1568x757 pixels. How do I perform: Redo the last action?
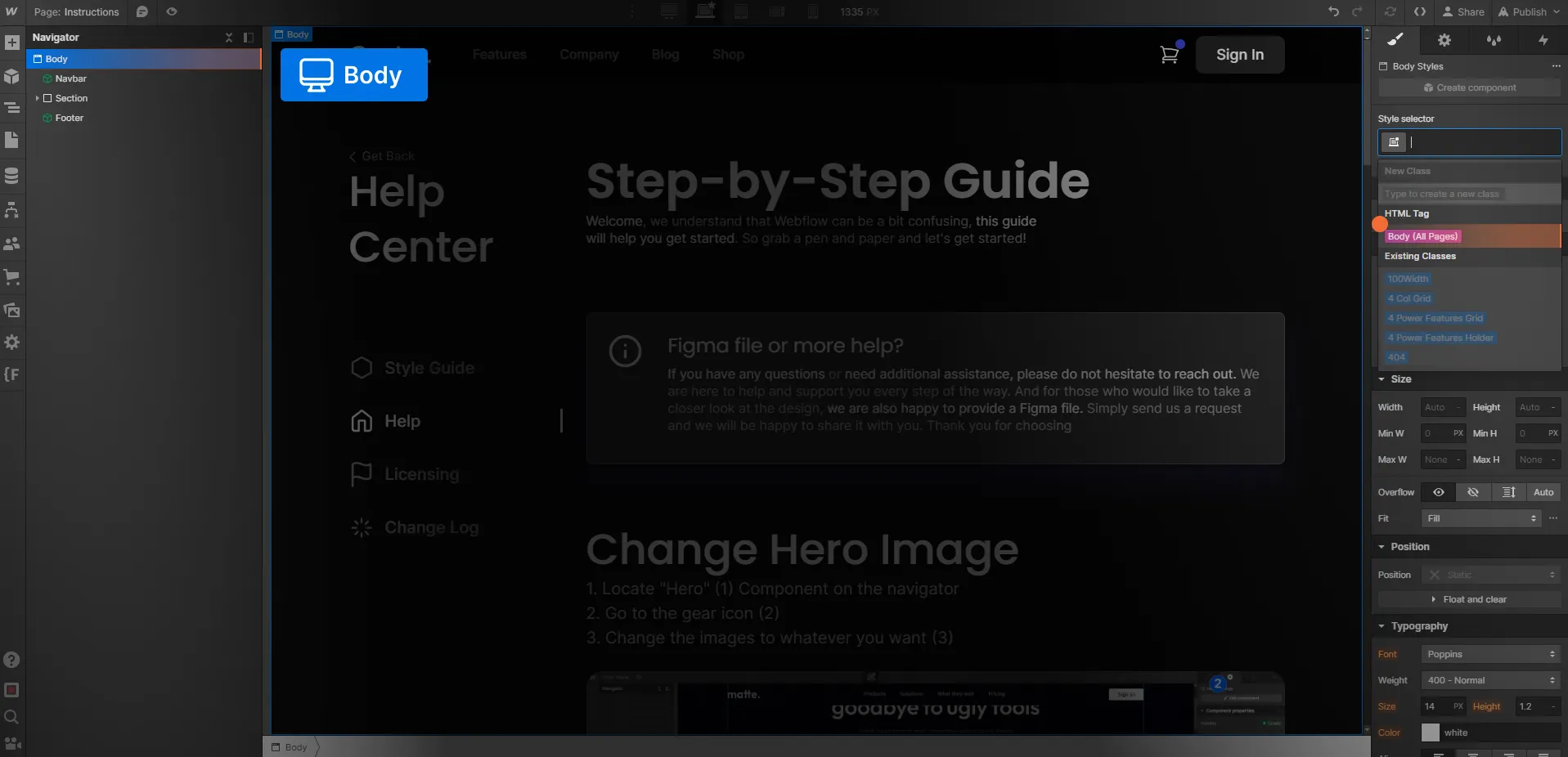1358,11
